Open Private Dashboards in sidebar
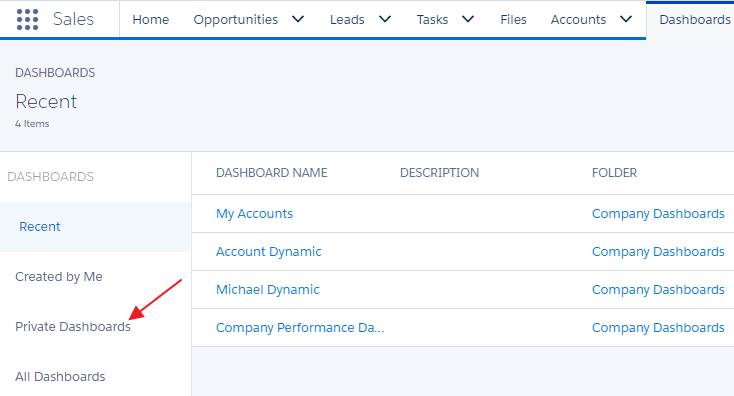This screenshot has width=734, height=396. pyautogui.click(x=73, y=326)
